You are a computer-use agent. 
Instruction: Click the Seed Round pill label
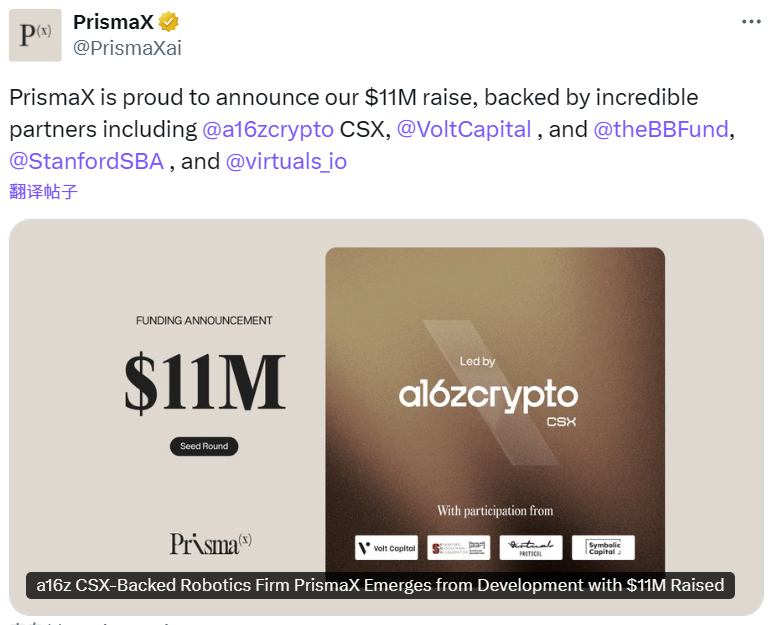click(x=204, y=446)
